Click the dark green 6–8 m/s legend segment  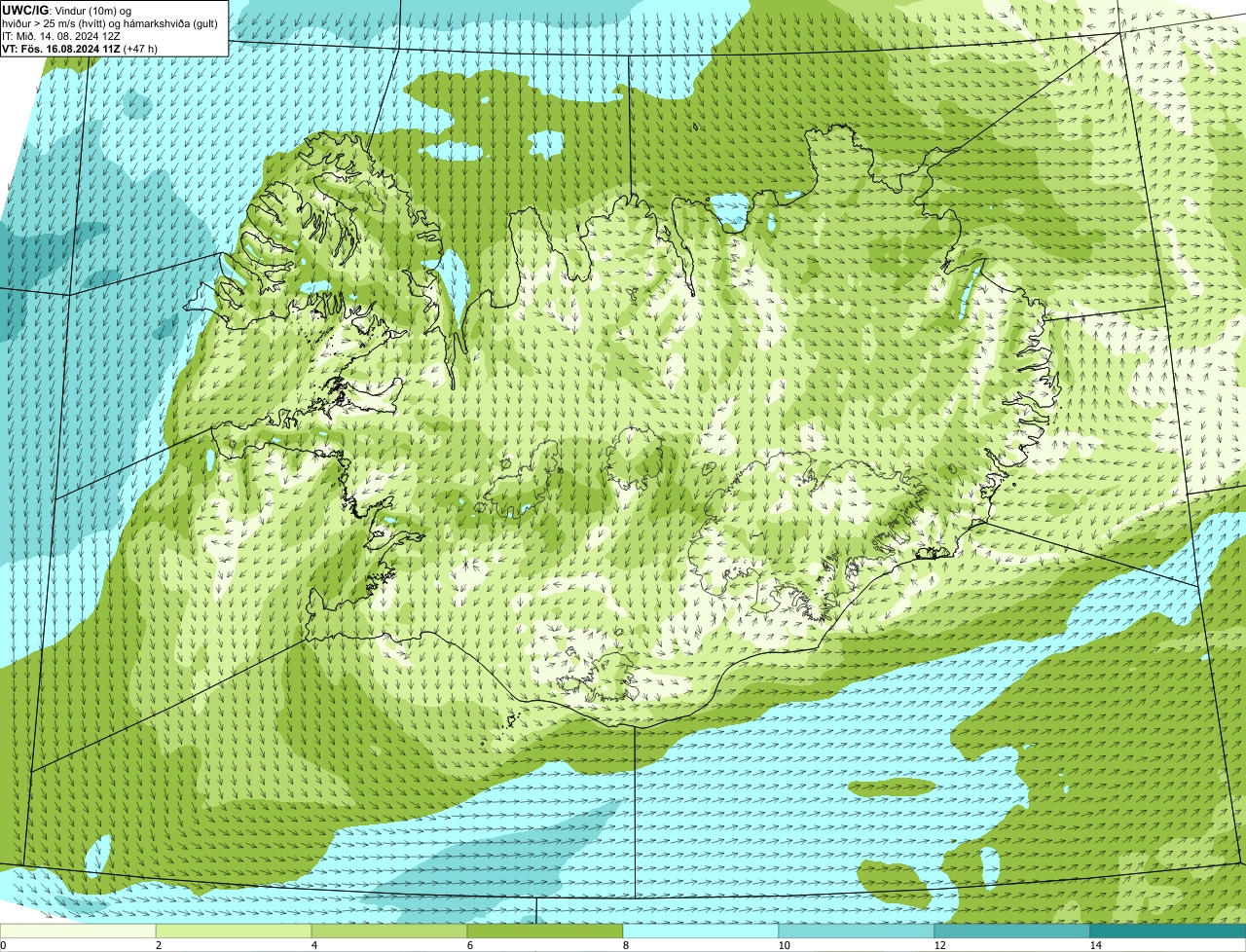click(545, 931)
